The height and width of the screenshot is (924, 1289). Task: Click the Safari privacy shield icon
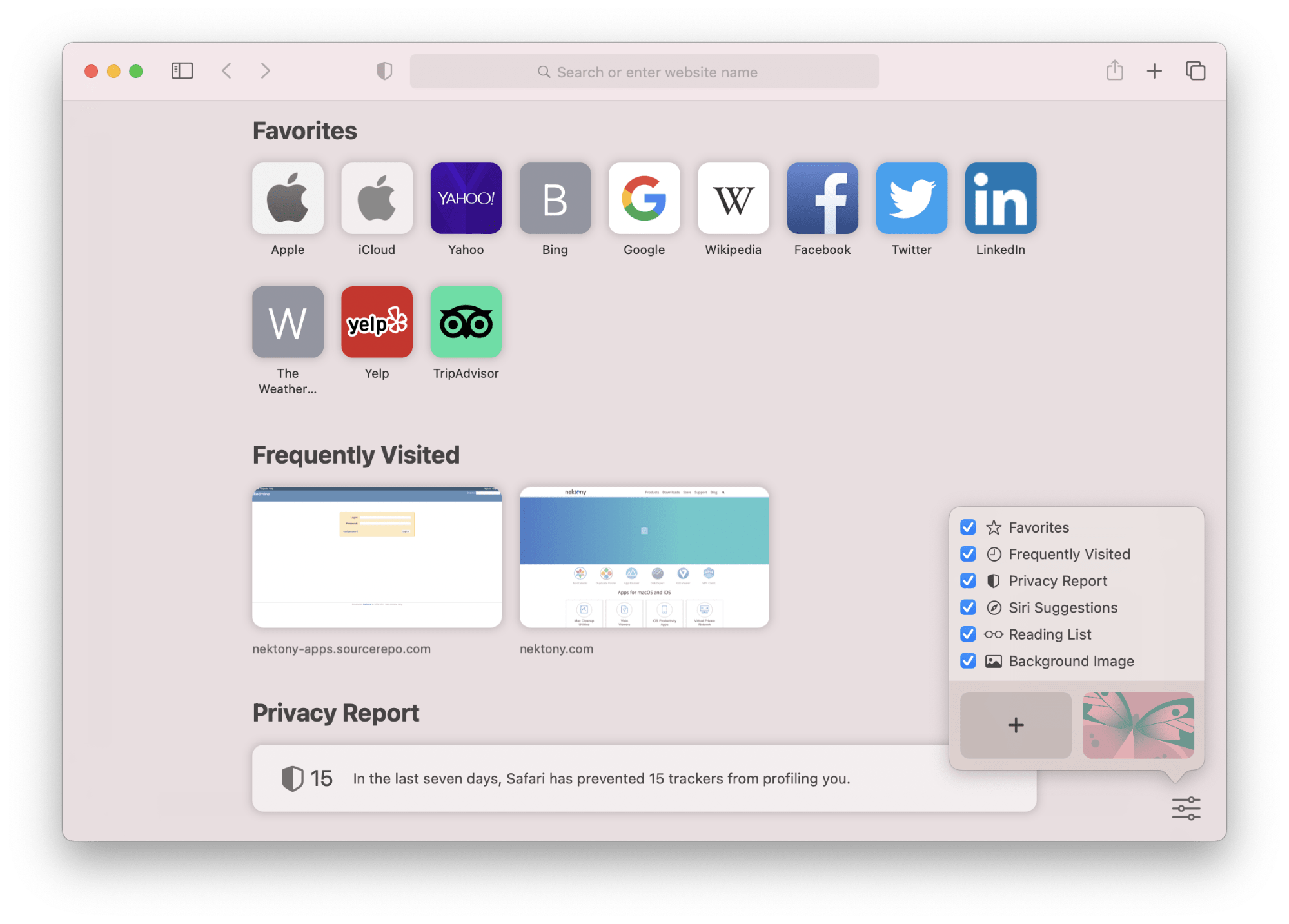pyautogui.click(x=385, y=70)
